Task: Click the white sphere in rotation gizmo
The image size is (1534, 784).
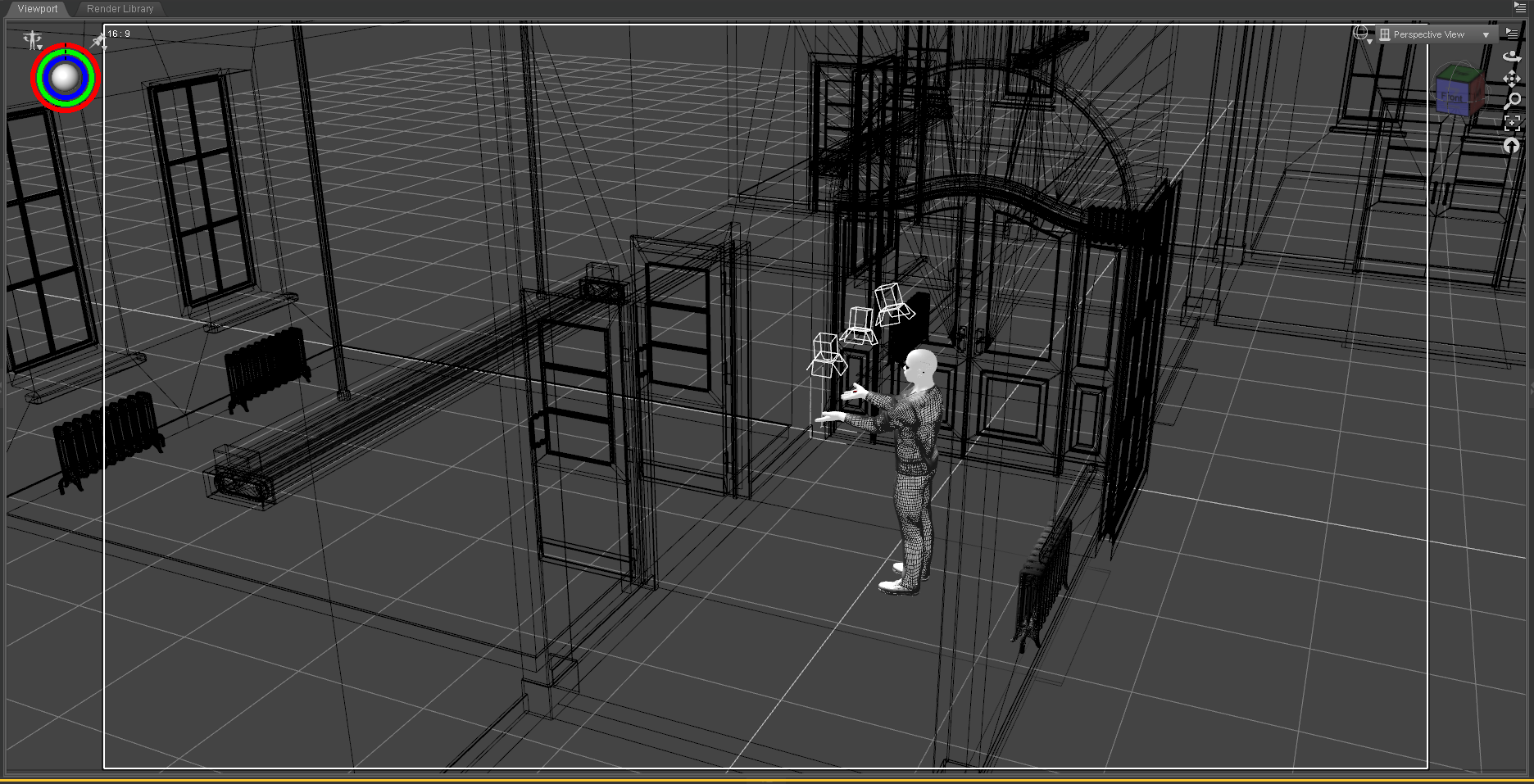Action: tap(65, 77)
